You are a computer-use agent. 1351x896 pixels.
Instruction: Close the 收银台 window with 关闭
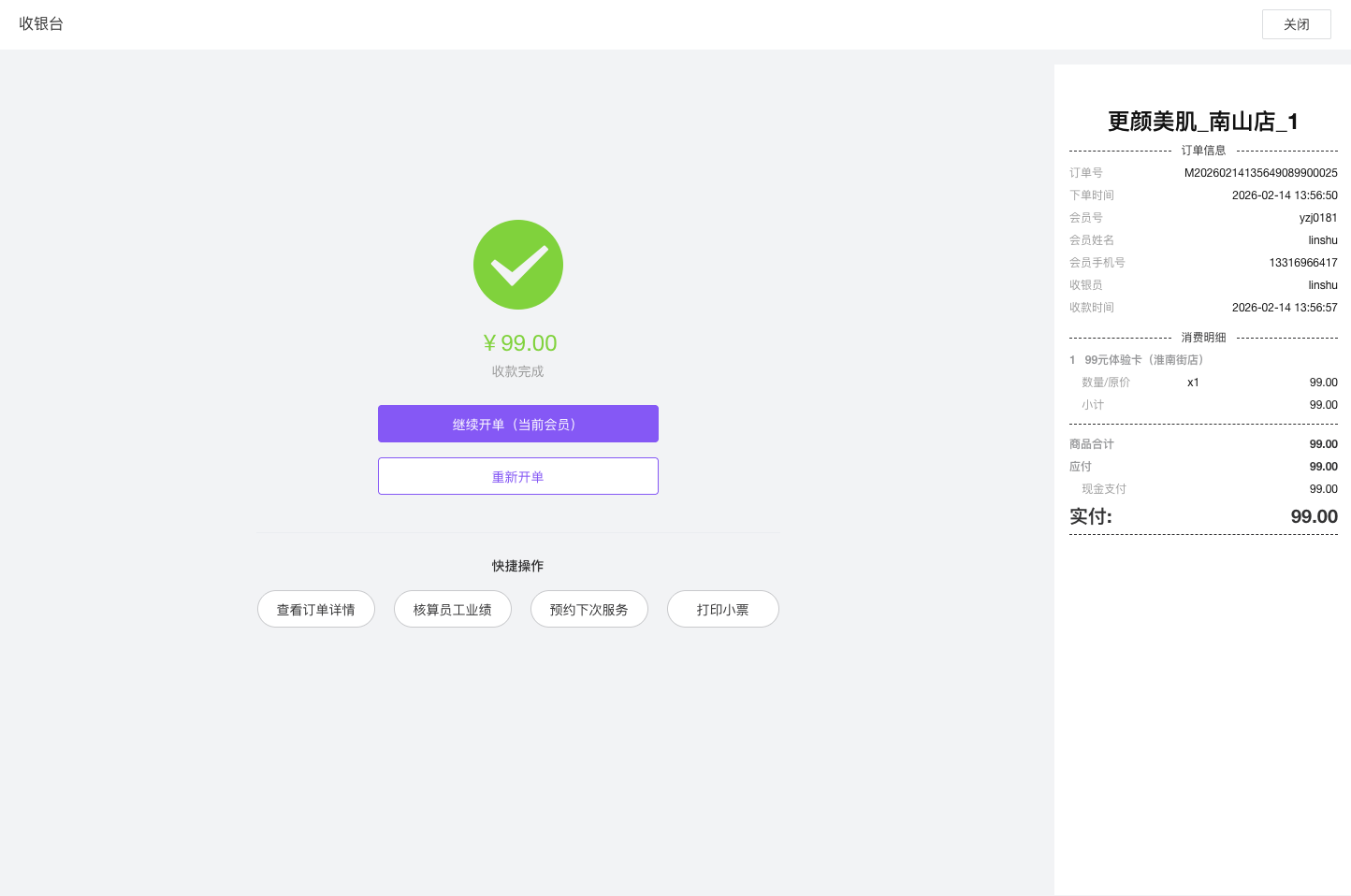1296,24
